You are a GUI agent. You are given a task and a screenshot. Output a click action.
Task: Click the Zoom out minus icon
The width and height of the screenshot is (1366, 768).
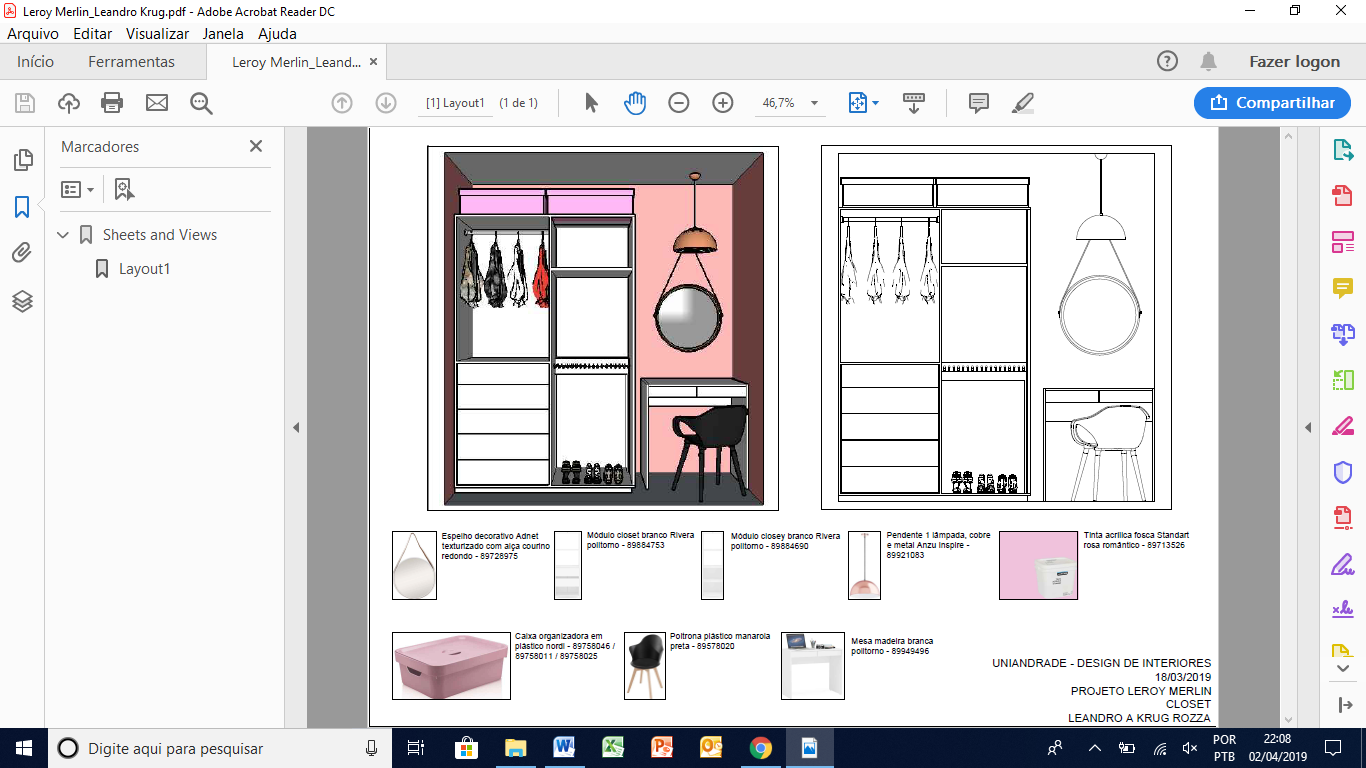click(679, 103)
